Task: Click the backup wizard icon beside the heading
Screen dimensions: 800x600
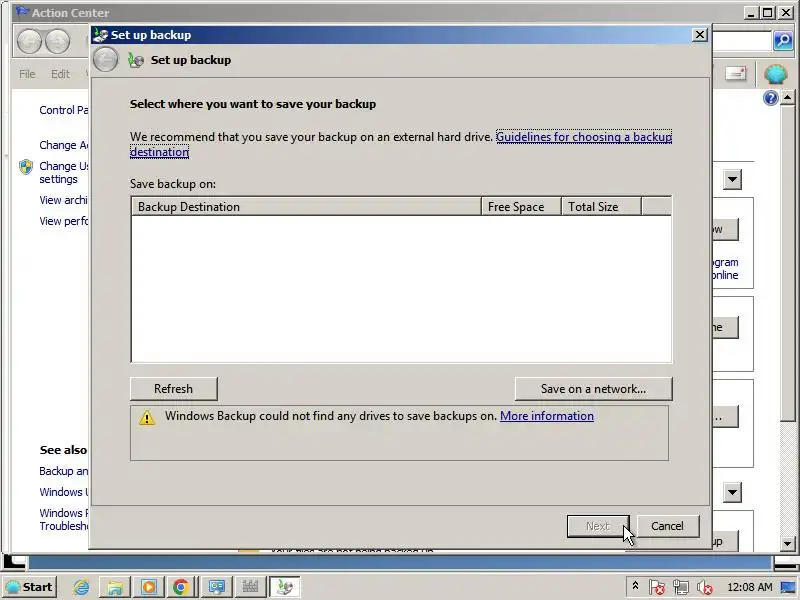Action: (x=136, y=60)
